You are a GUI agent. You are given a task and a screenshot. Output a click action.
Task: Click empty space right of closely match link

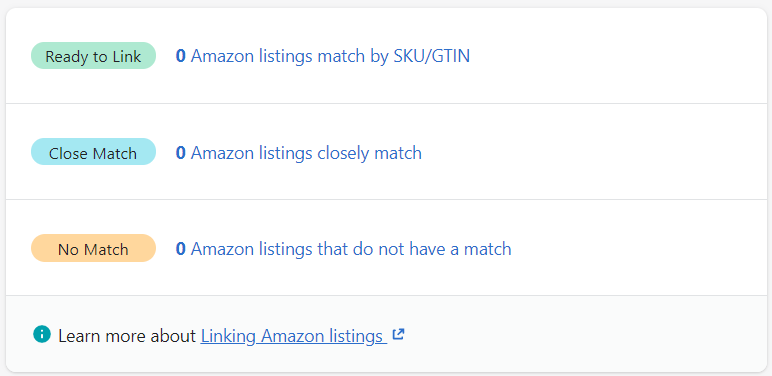(x=591, y=153)
